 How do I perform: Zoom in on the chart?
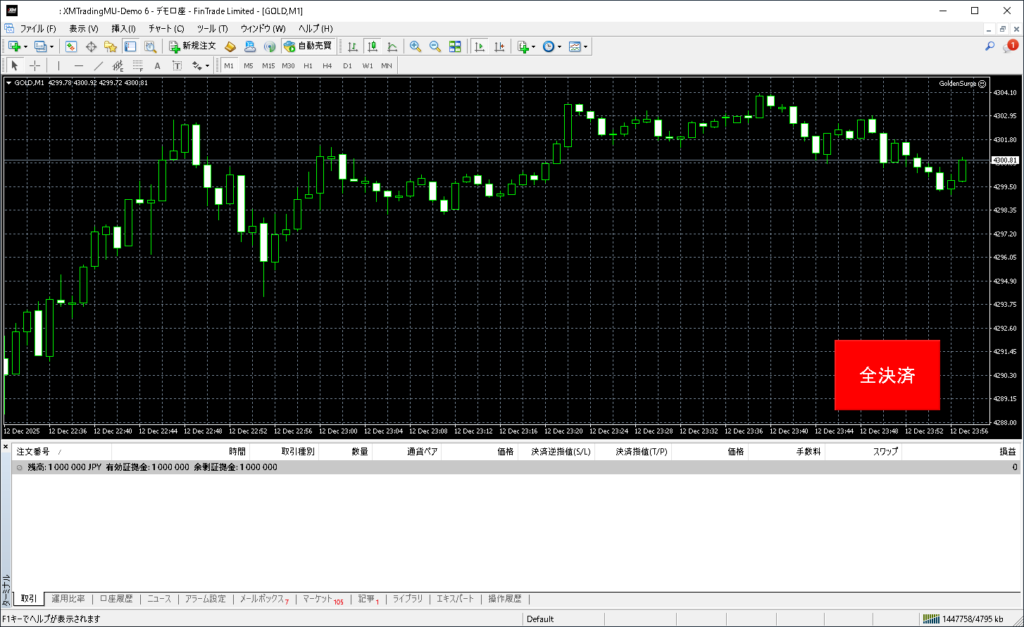tap(415, 46)
